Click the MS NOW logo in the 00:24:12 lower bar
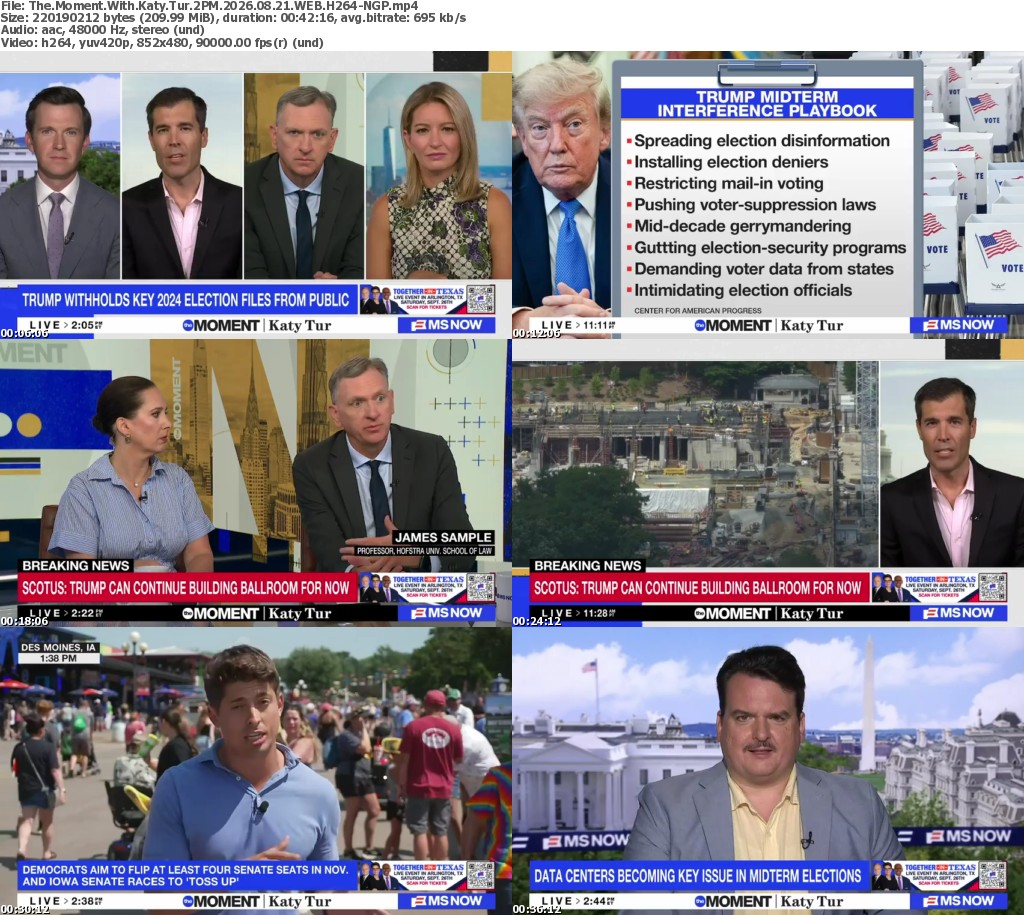1024x915 pixels. click(x=959, y=613)
